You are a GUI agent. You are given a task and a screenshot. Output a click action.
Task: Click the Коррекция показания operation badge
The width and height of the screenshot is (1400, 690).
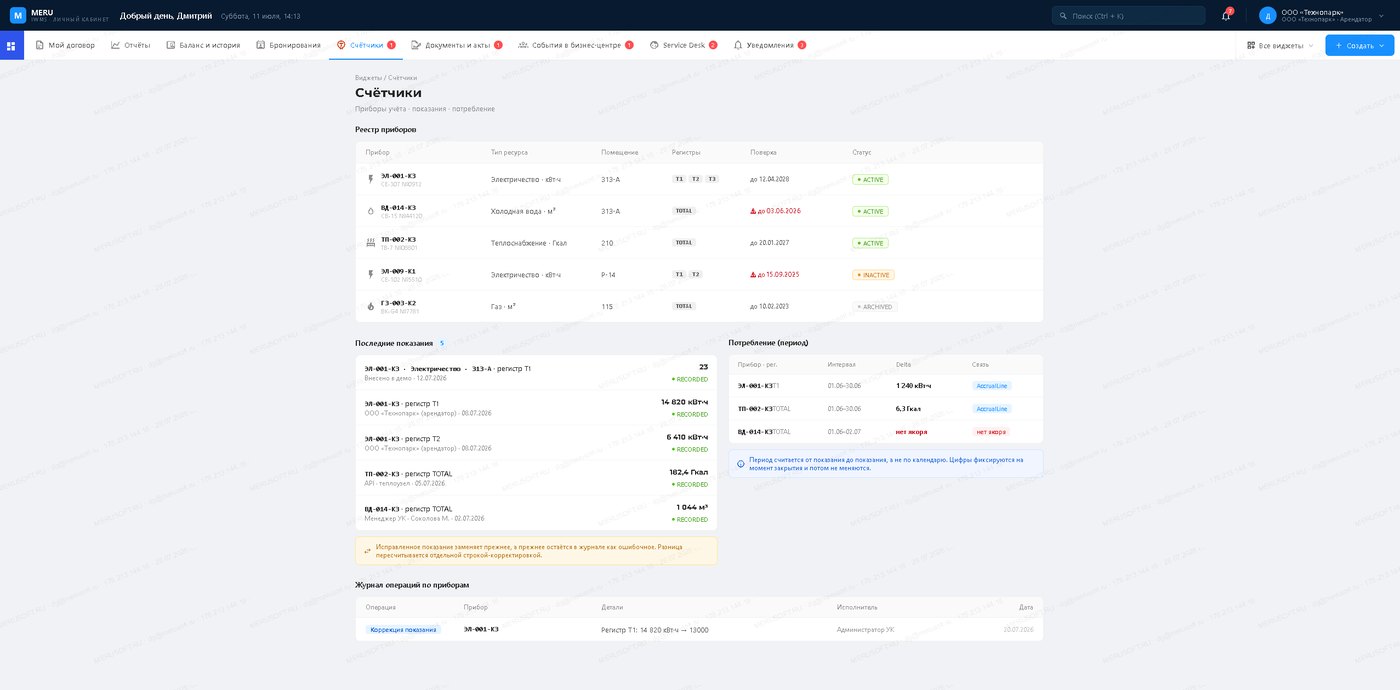[x=403, y=629]
